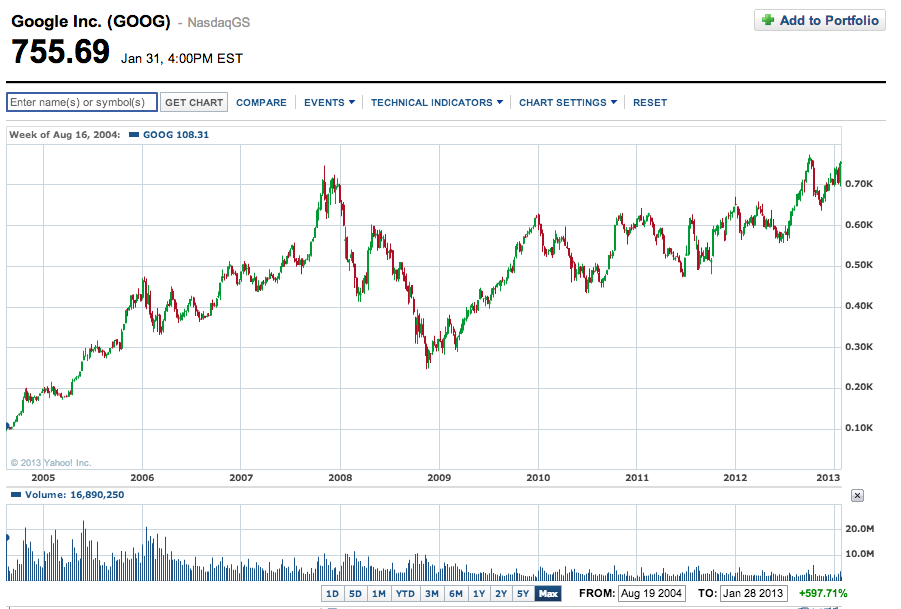901x609 pixels.
Task: Expand the Technical Indicators dropdown
Action: click(x=436, y=102)
